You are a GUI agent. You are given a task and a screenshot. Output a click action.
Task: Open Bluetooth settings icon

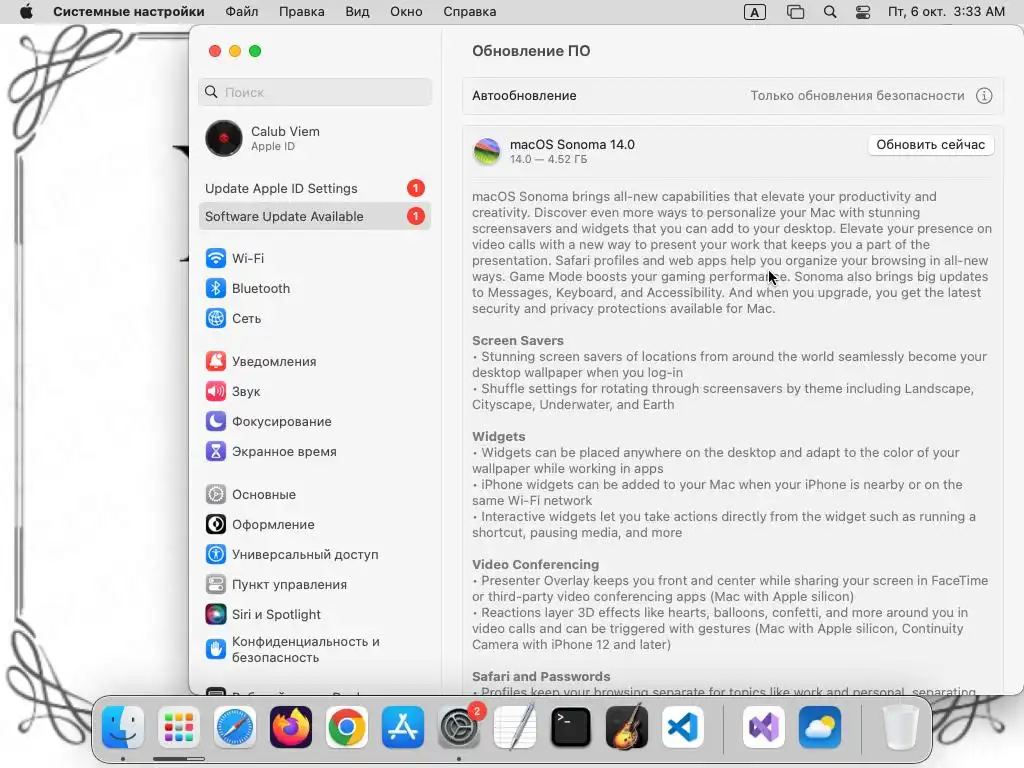coord(216,288)
